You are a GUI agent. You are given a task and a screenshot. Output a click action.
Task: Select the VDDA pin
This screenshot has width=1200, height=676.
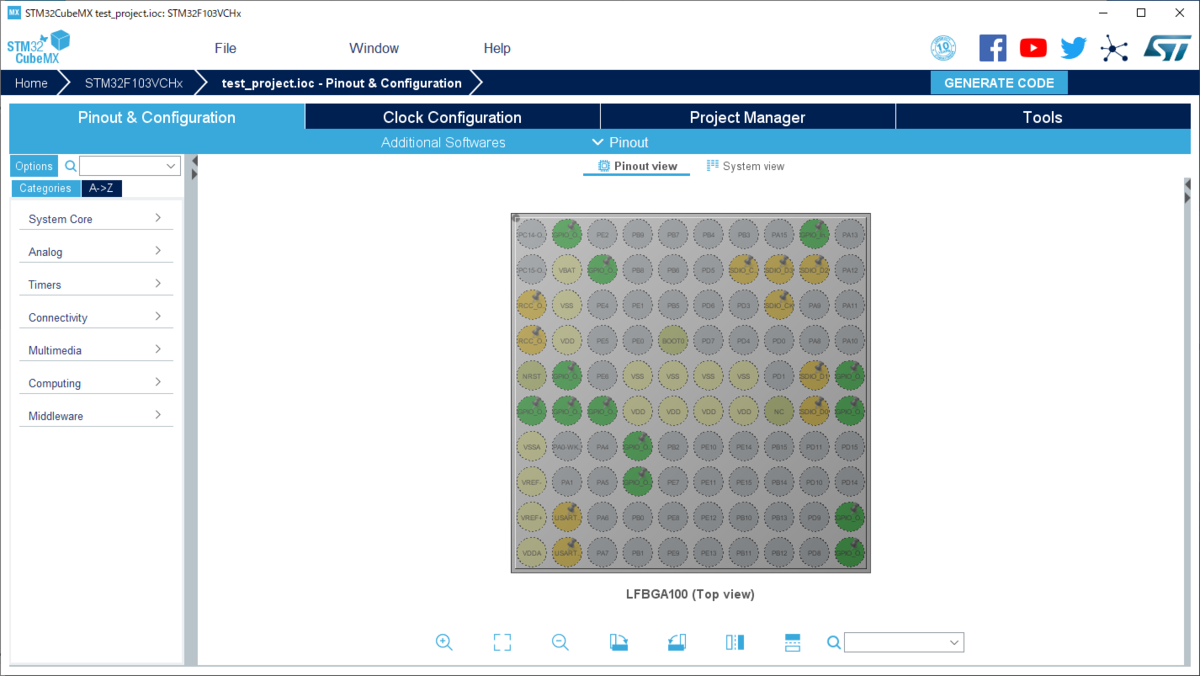pyautogui.click(x=531, y=552)
